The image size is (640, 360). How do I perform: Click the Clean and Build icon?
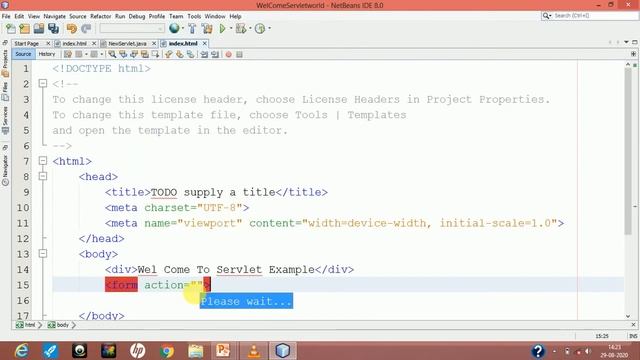click(207, 29)
